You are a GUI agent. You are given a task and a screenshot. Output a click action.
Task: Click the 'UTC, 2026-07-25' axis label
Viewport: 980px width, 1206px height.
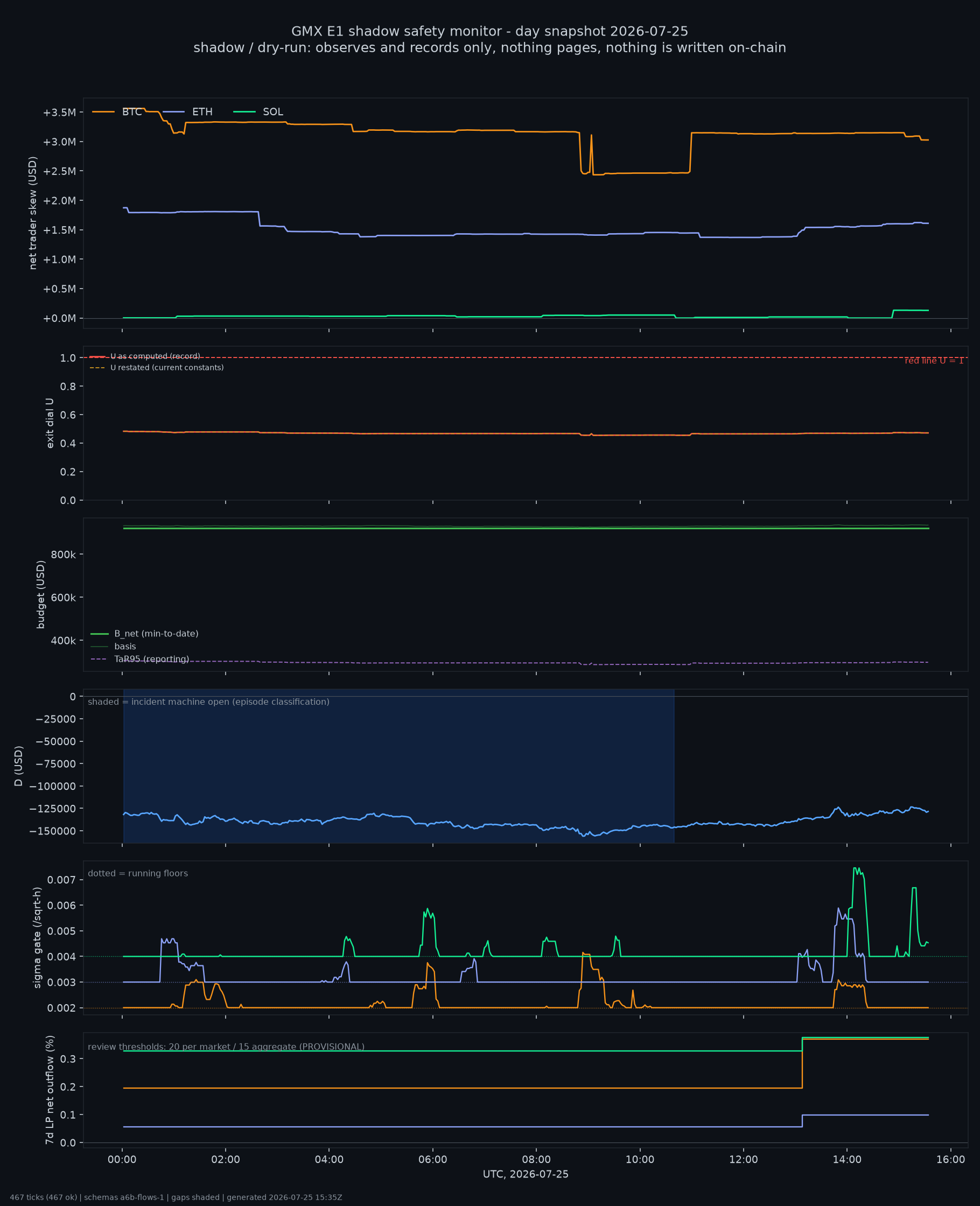(526, 1174)
